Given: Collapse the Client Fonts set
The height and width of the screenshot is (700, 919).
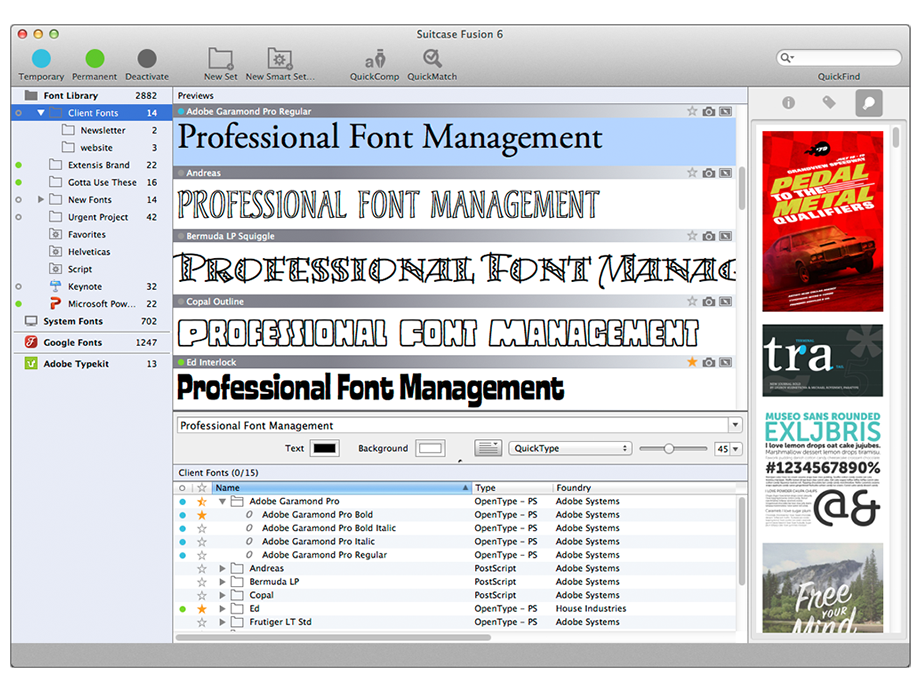Looking at the screenshot, I should (x=40, y=113).
